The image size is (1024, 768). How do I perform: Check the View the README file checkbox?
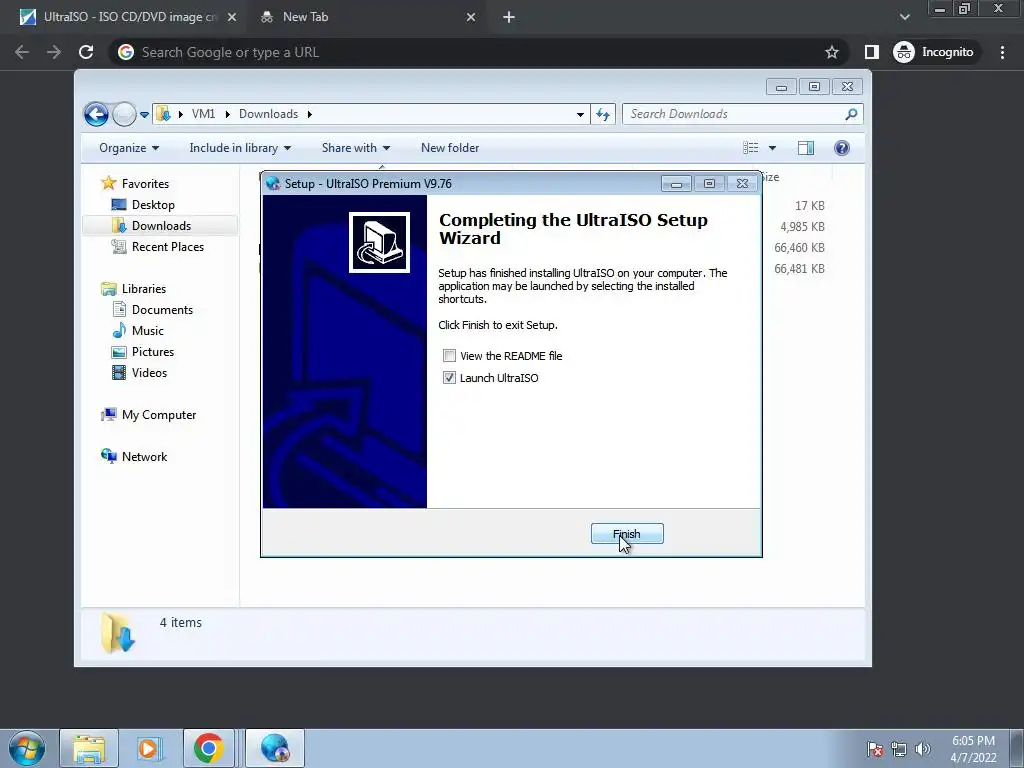[x=449, y=356]
